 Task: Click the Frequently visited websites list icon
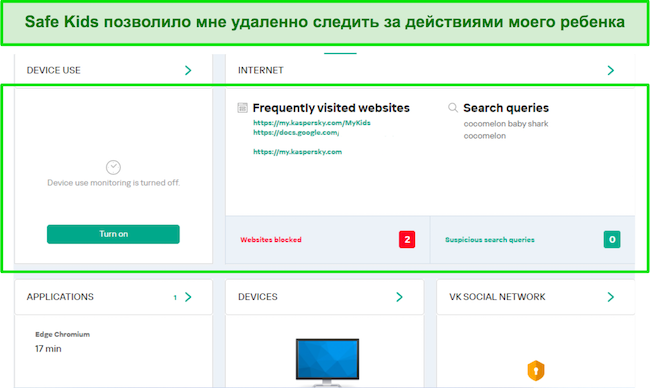[243, 108]
